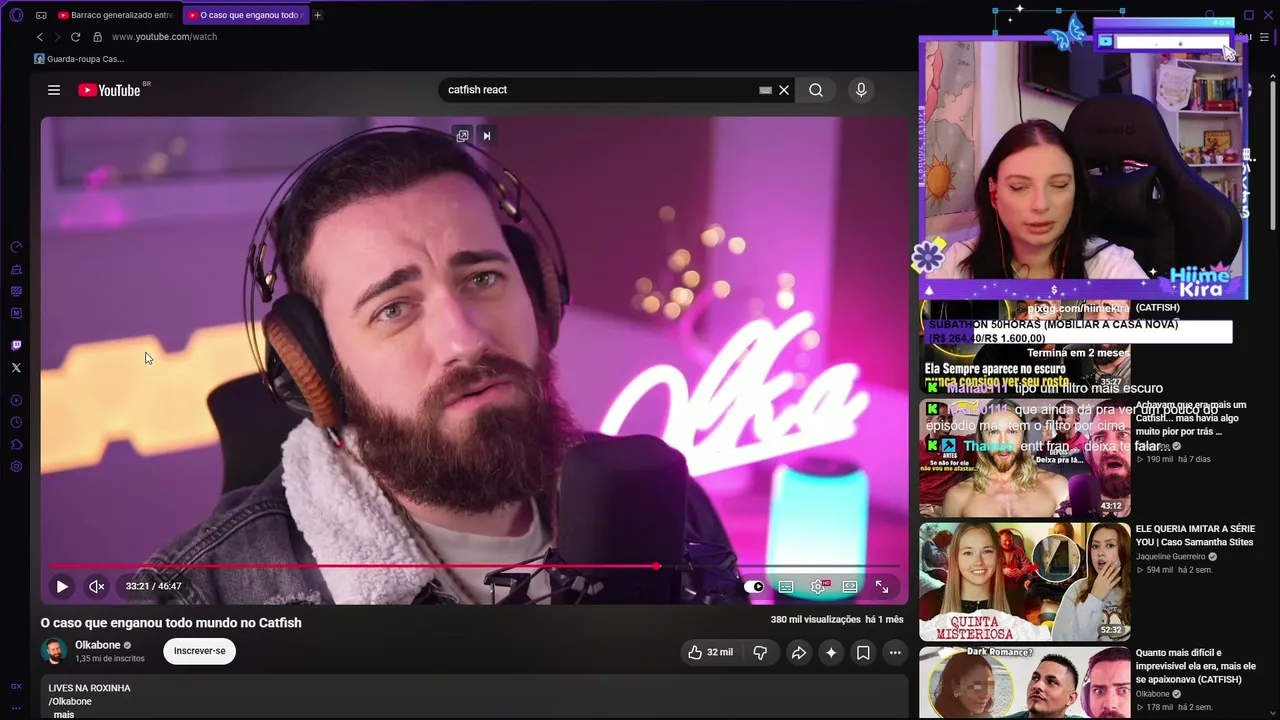The width and height of the screenshot is (1280, 720).
Task: Click the '1,35 mi de inscritos' subscriber count
Action: pyautogui.click(x=110, y=659)
